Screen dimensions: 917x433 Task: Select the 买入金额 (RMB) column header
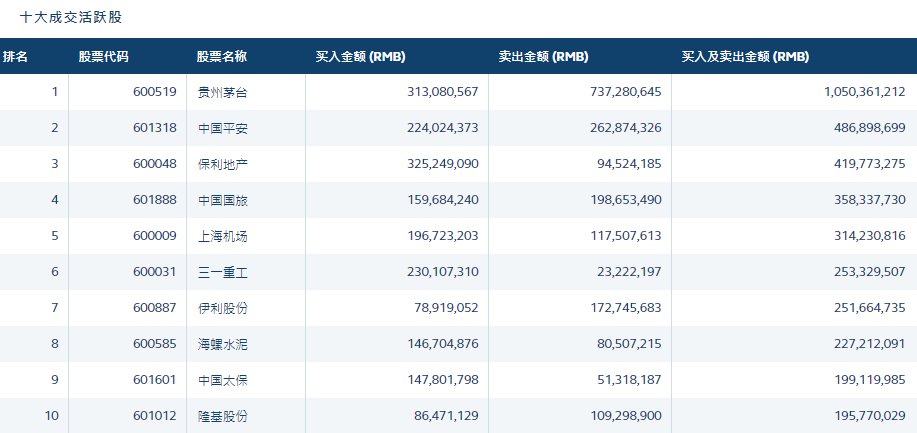360,57
